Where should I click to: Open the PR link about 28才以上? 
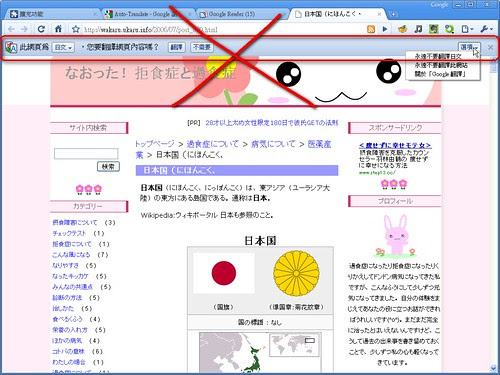271,123
